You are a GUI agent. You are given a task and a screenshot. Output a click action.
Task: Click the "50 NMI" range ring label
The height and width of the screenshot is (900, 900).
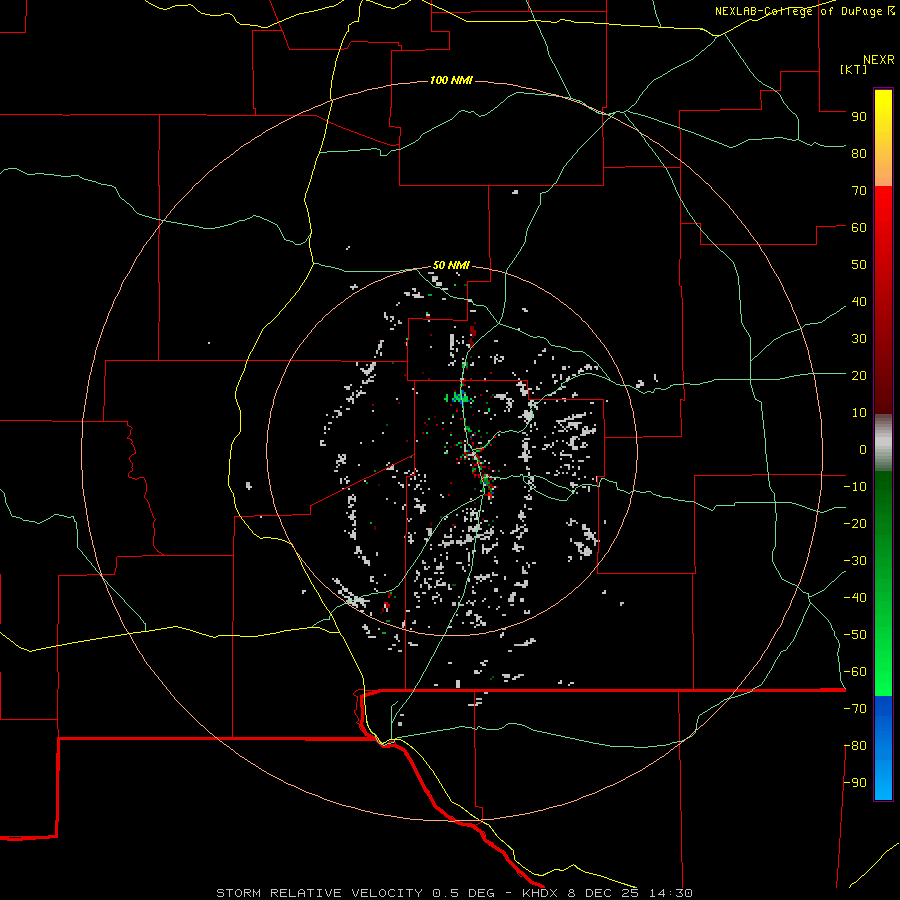tap(451, 265)
